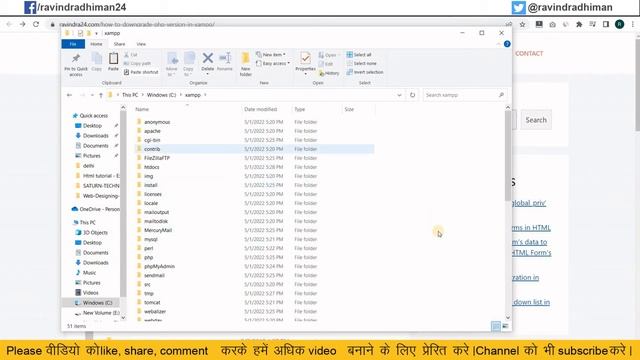Click Windows (C:) in the breadcrumb
Viewport: 640px width, 360px height.
click(x=161, y=95)
